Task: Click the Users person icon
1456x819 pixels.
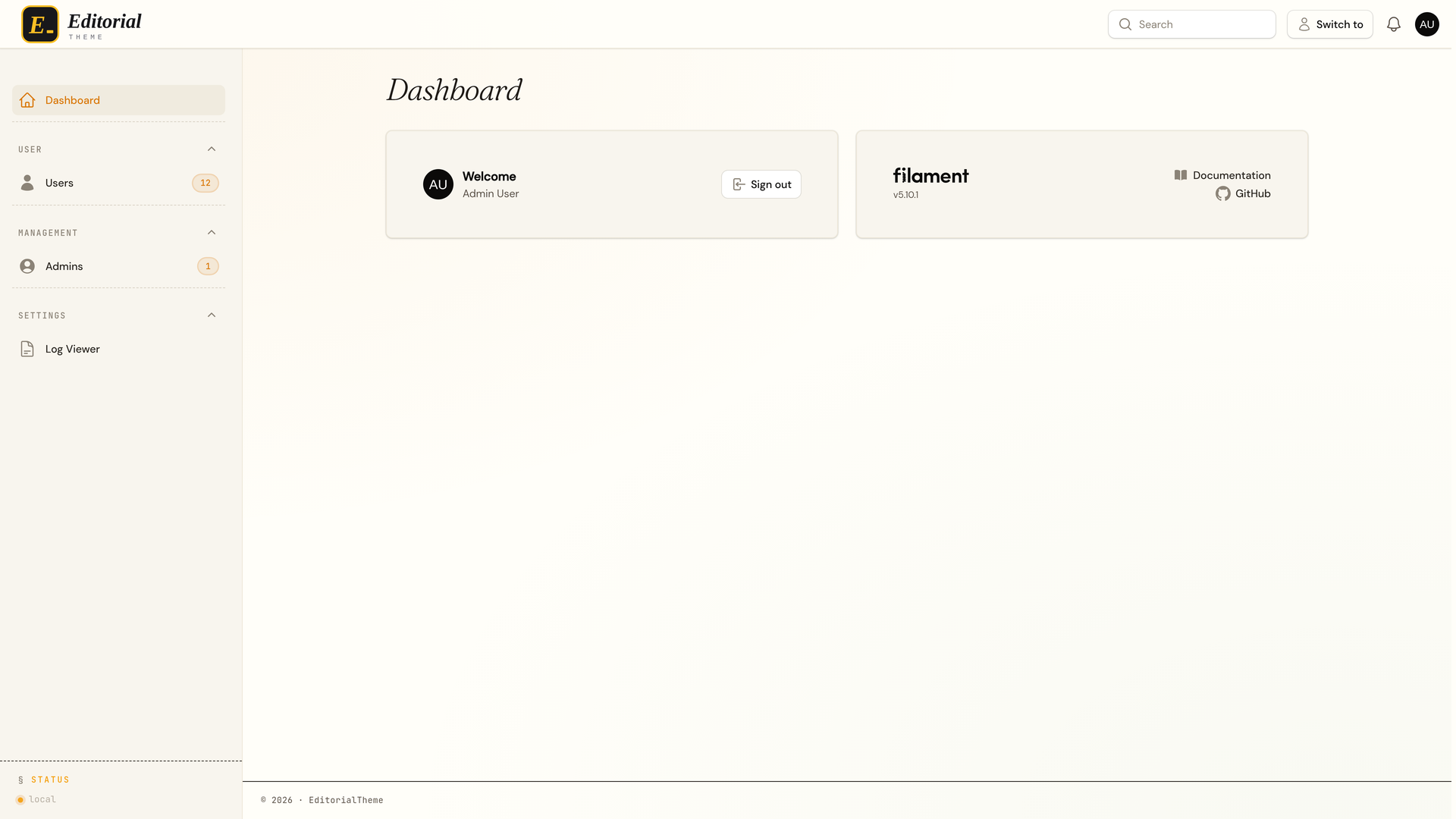Action: point(27,183)
